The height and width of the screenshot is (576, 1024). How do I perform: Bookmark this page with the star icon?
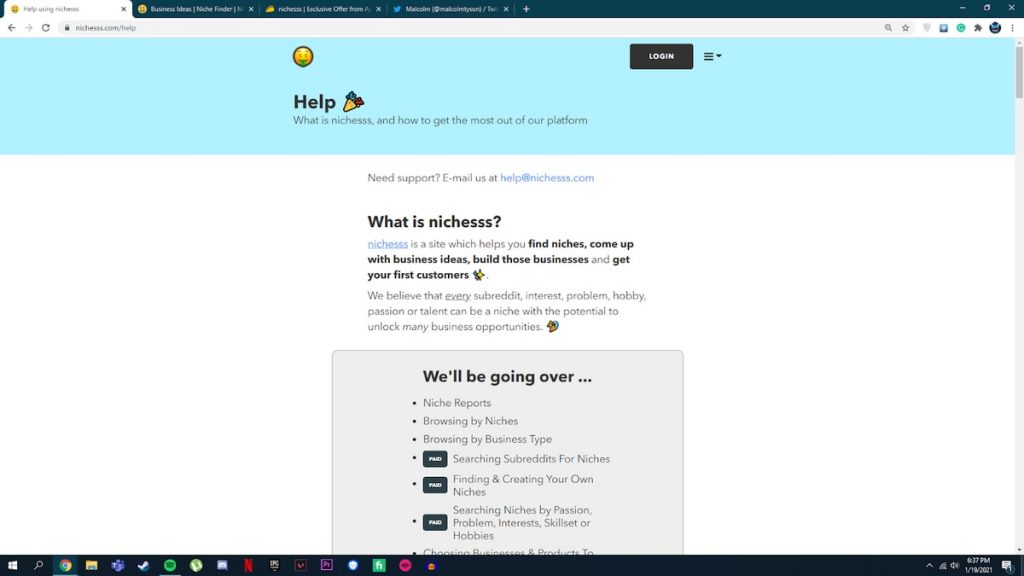(906, 28)
